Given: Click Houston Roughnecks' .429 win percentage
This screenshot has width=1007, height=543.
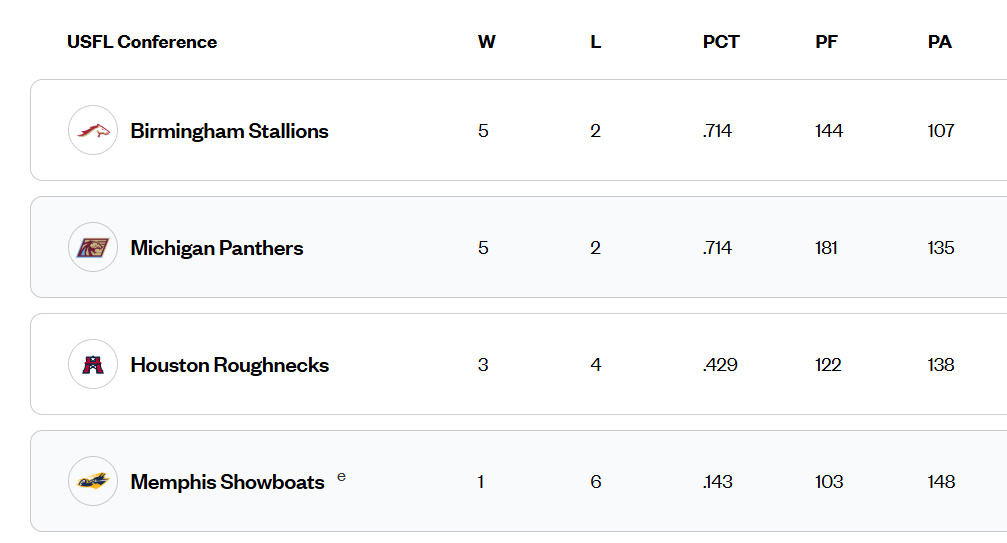Looking at the screenshot, I should [720, 365].
